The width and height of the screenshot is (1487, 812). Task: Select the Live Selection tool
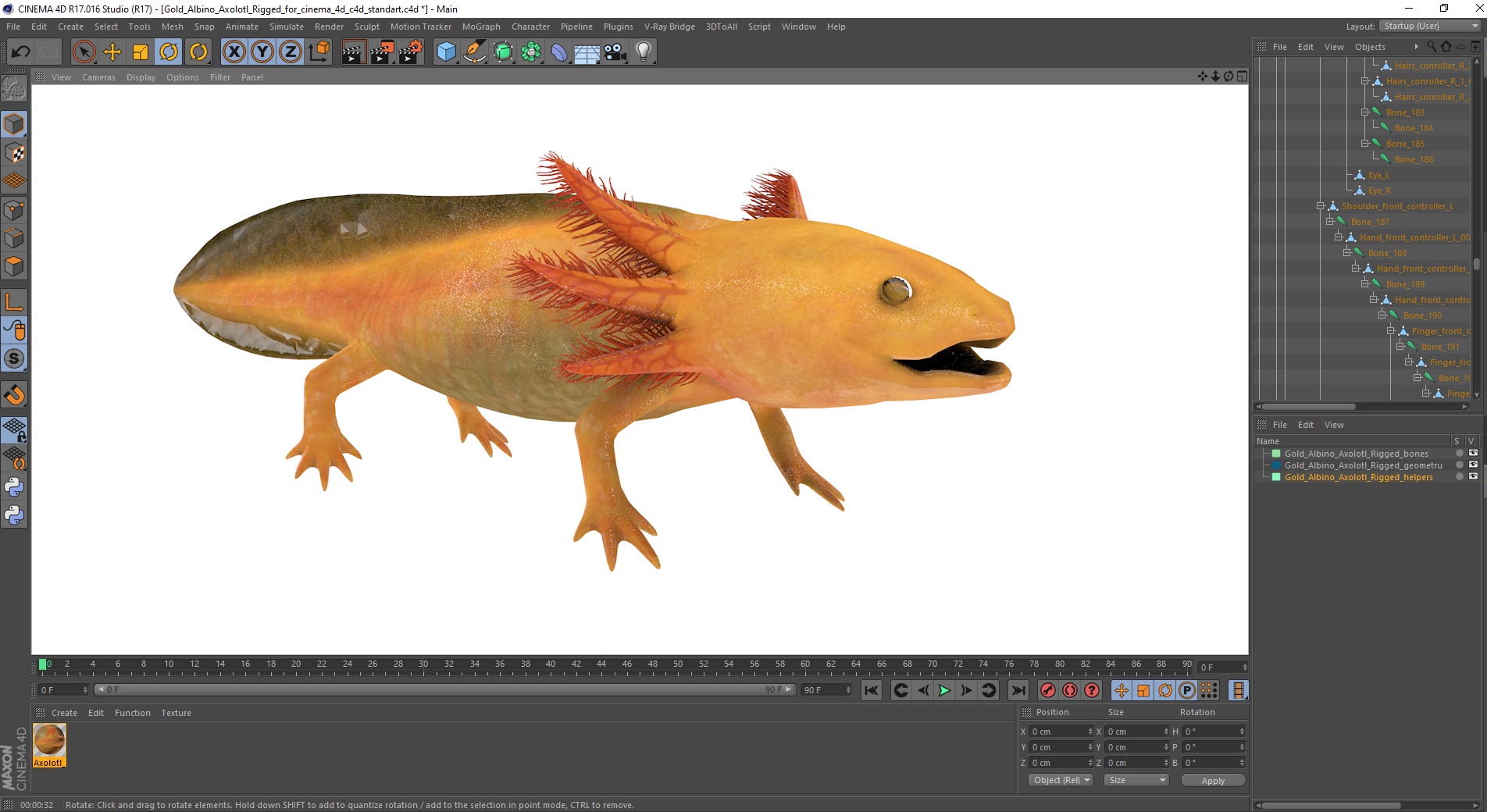tap(84, 52)
